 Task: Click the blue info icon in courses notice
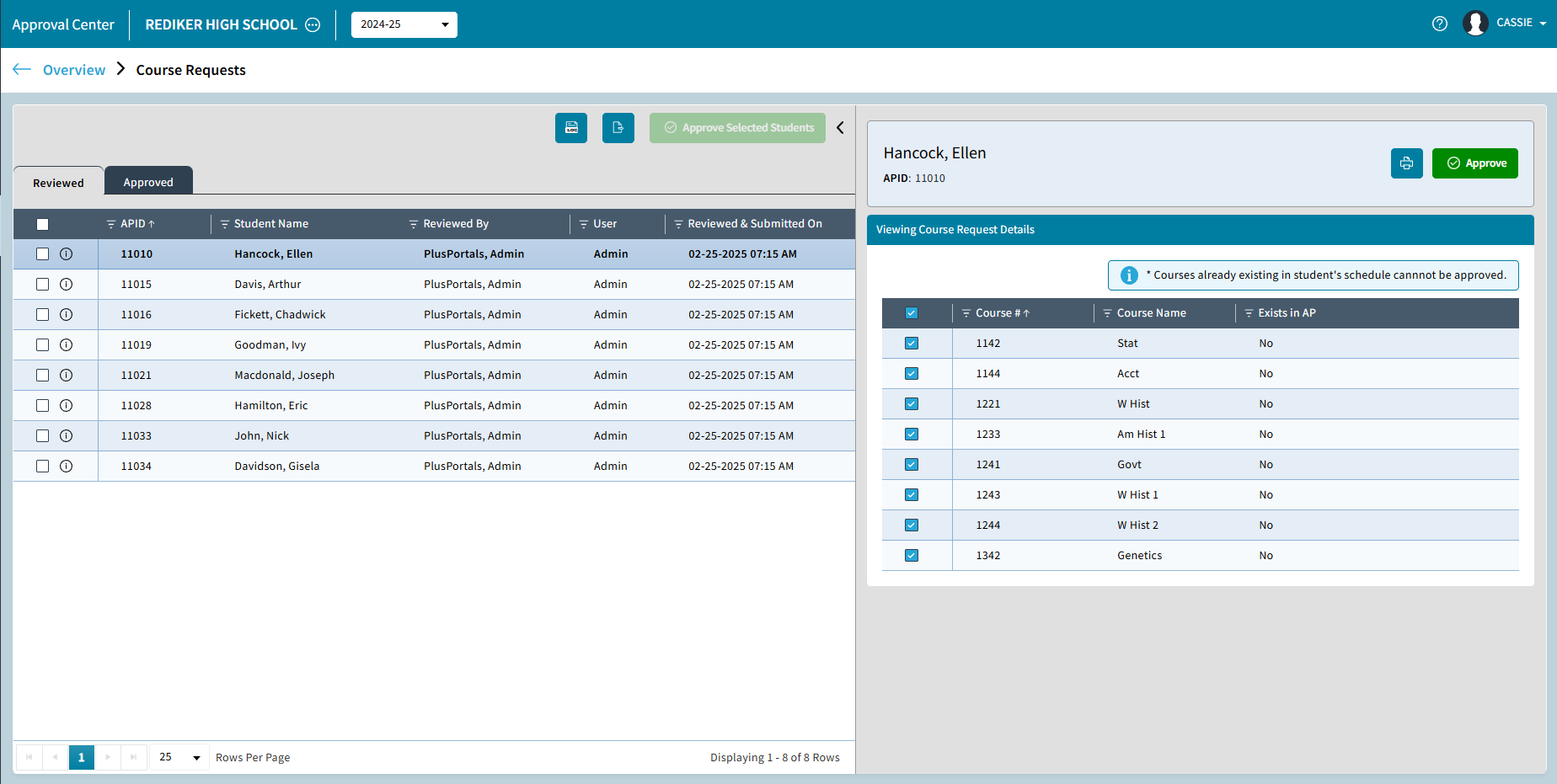coord(1129,275)
